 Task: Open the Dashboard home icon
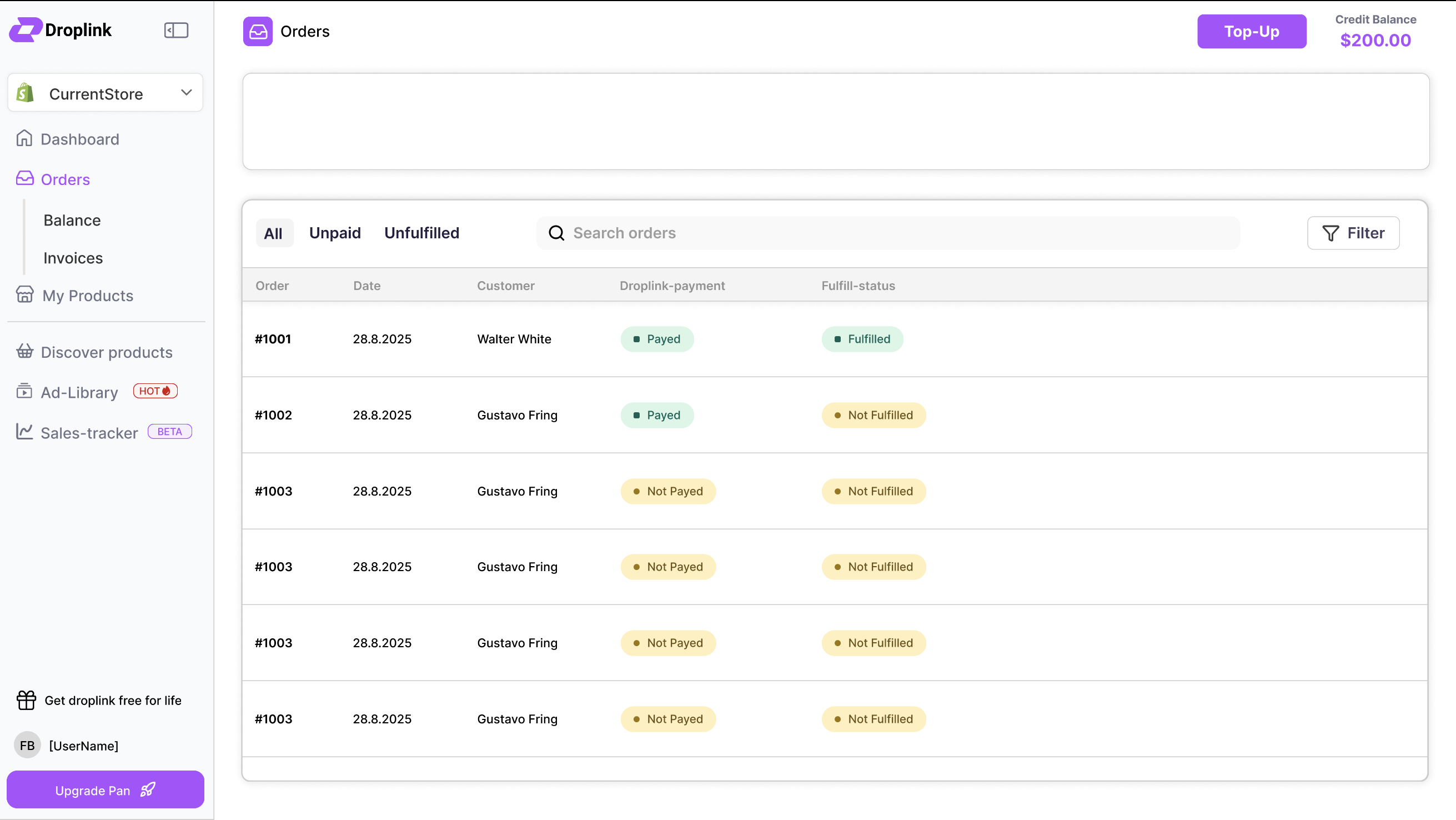click(x=24, y=138)
